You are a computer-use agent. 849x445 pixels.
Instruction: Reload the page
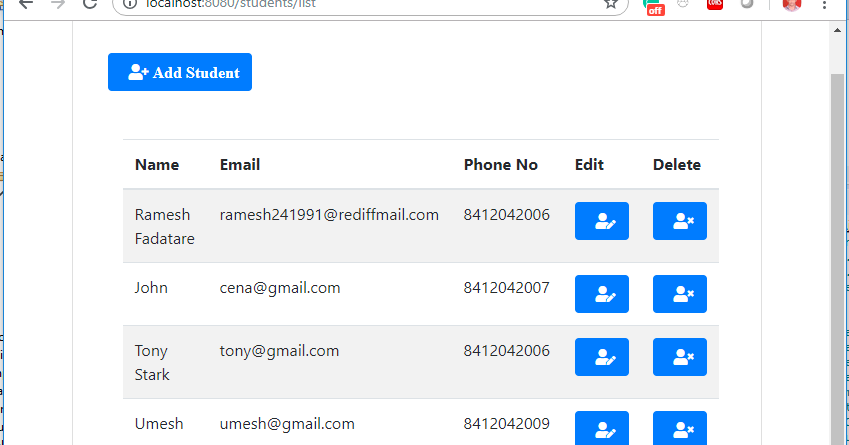pyautogui.click(x=89, y=4)
